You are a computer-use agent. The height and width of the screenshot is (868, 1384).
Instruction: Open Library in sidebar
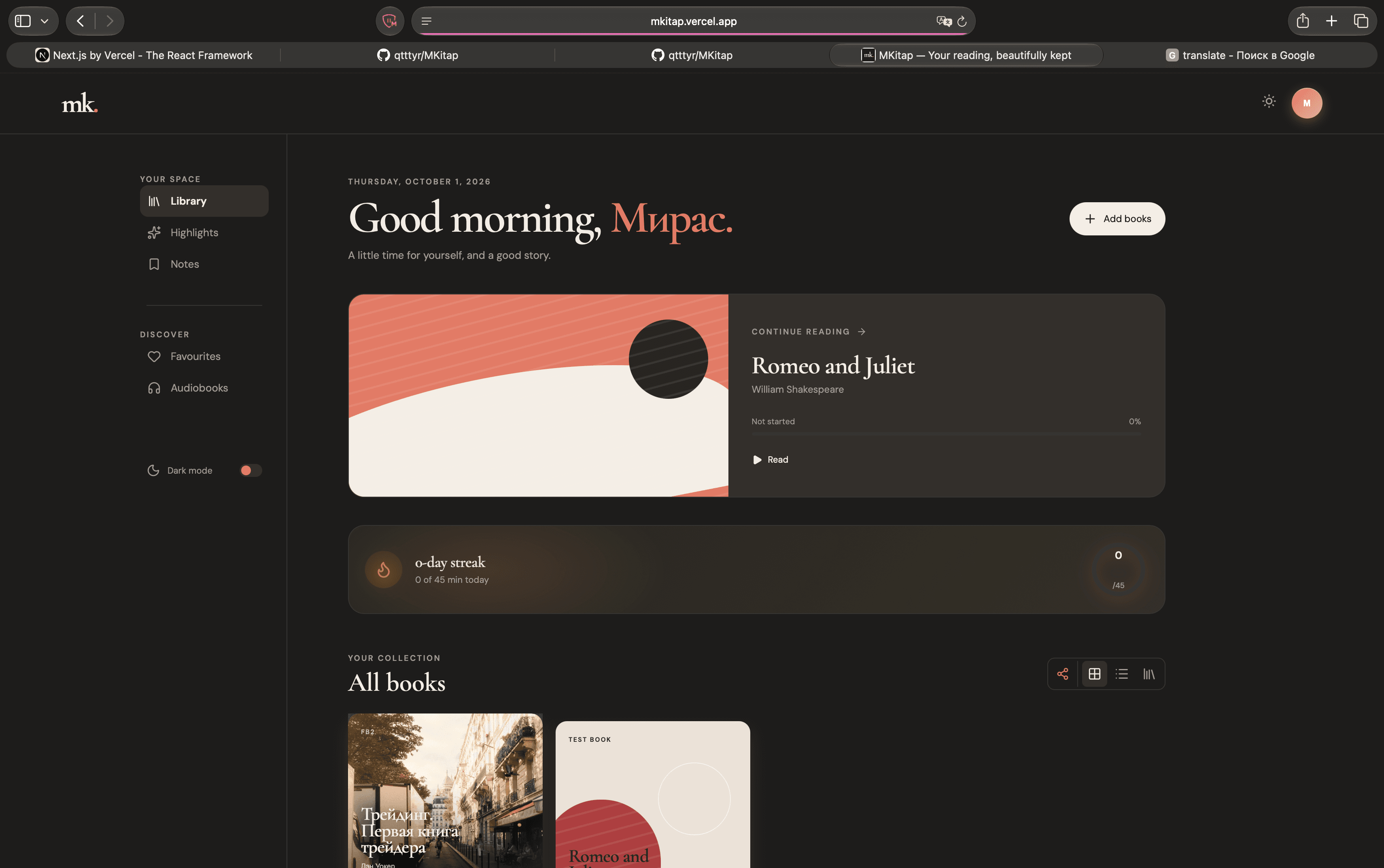204,201
